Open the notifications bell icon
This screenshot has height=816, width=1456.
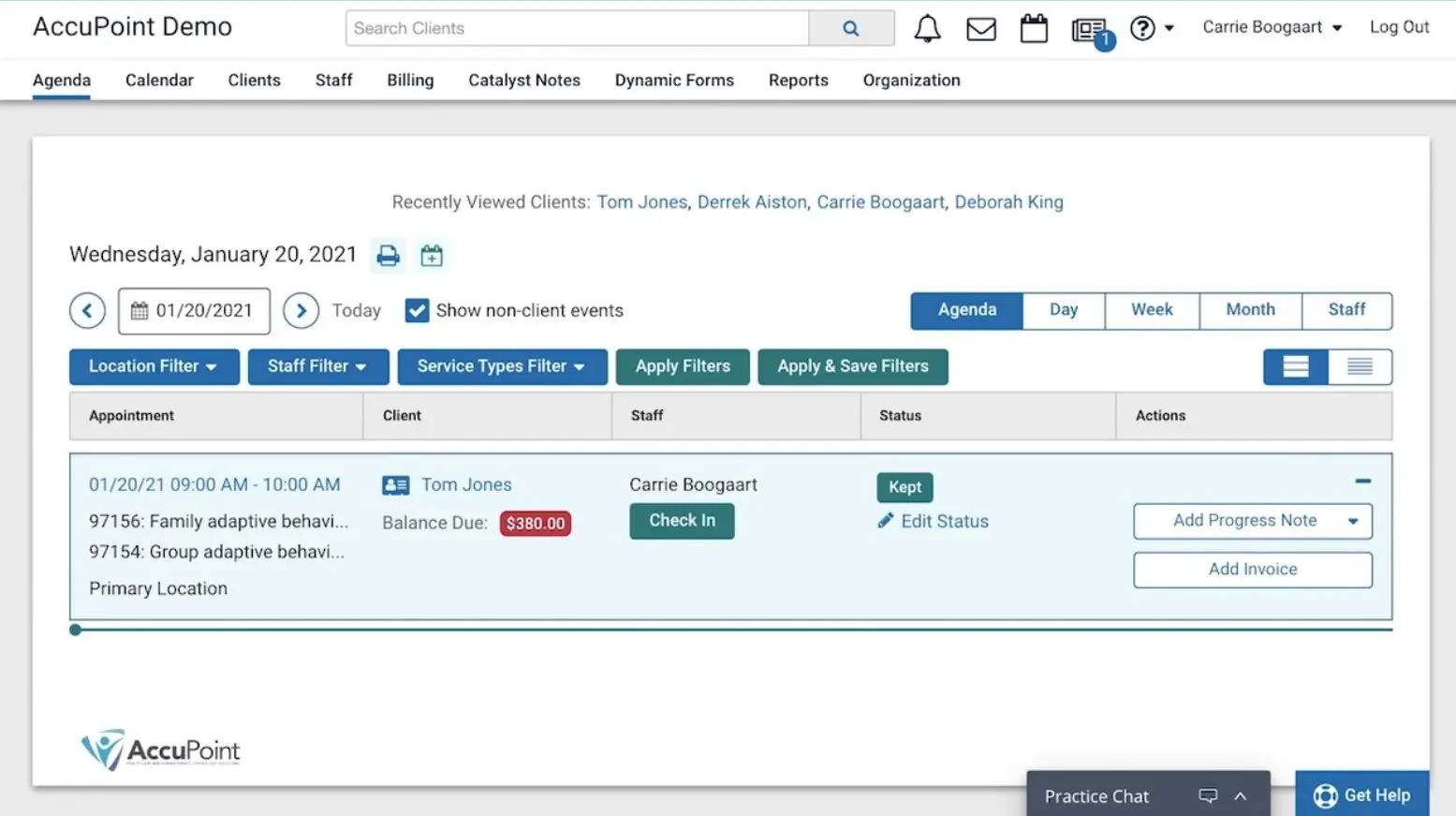point(927,29)
